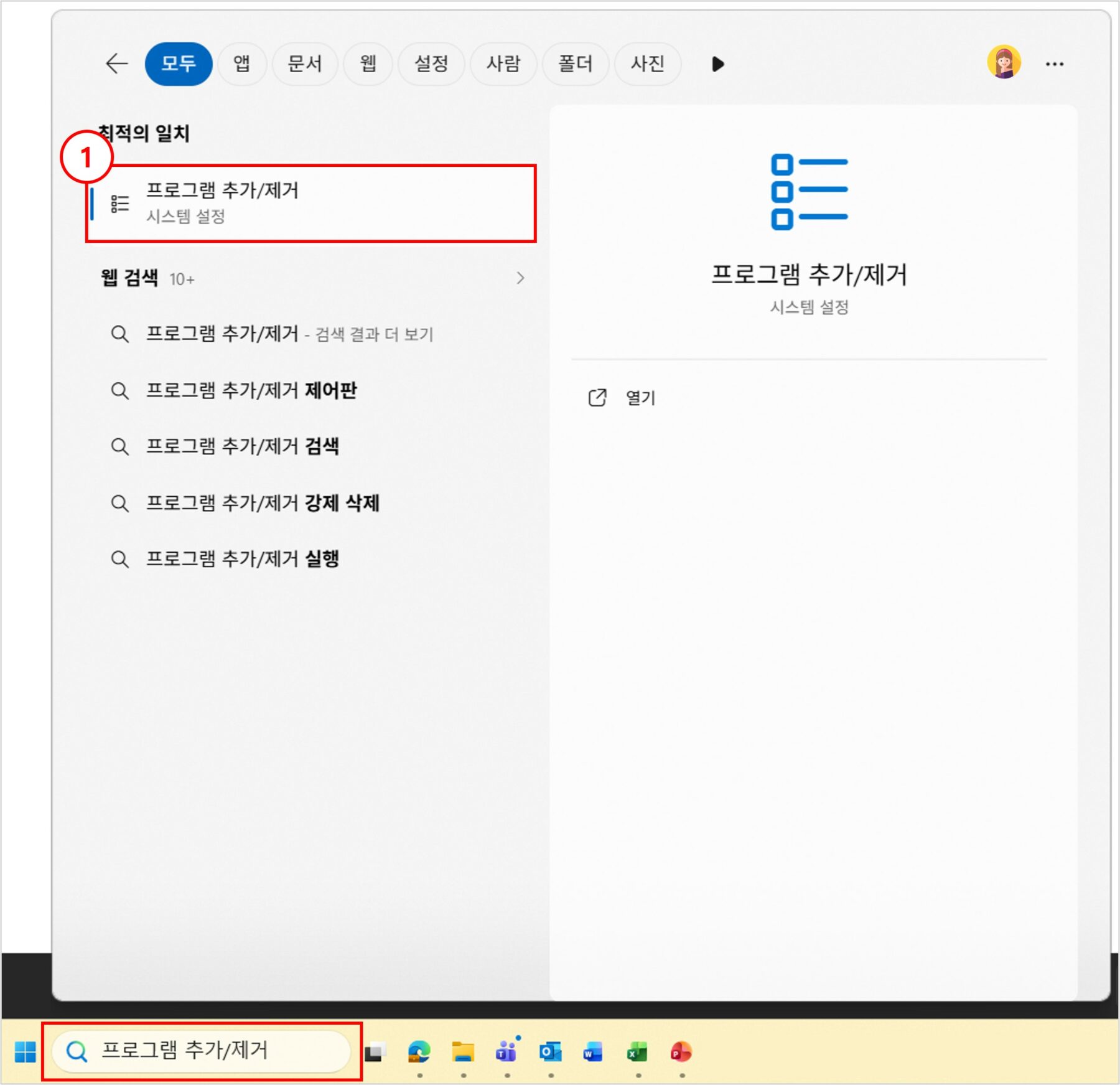
Task: Launch Microsoft Edge from taskbar
Action: pyautogui.click(x=419, y=1052)
